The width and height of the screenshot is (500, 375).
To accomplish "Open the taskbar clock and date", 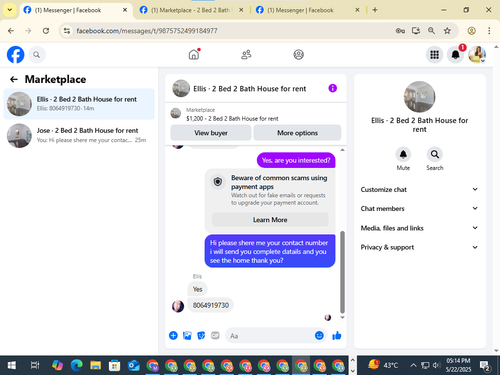I will 458,365.
